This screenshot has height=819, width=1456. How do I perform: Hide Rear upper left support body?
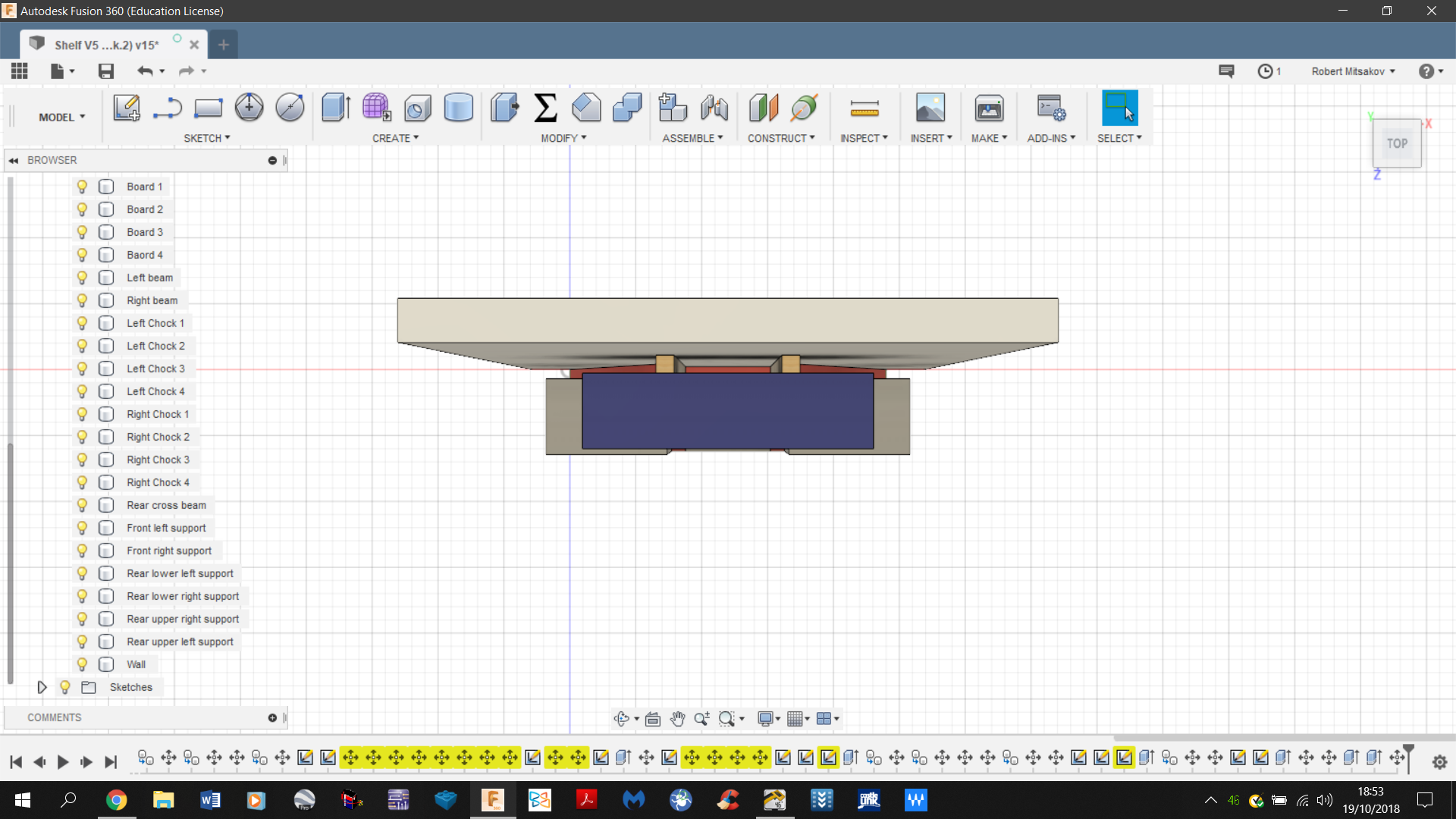(82, 642)
